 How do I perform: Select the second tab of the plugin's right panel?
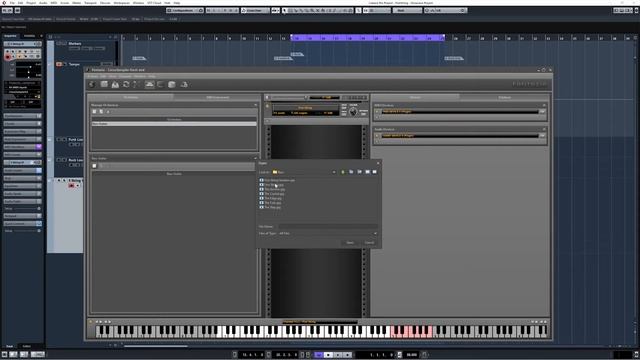pos(504,98)
